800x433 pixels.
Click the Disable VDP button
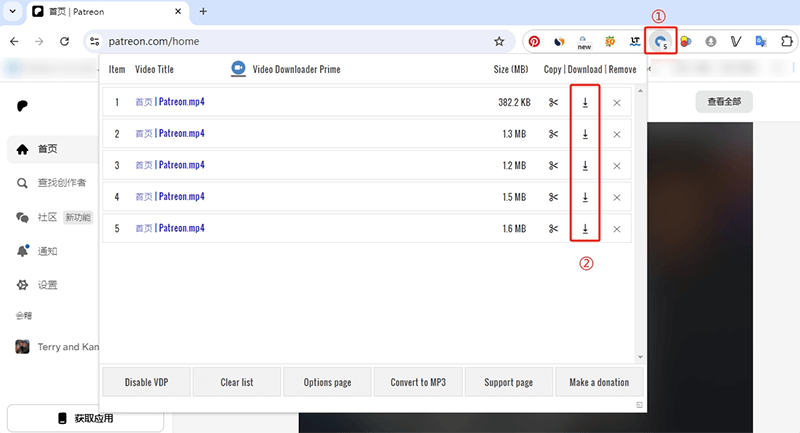click(146, 382)
